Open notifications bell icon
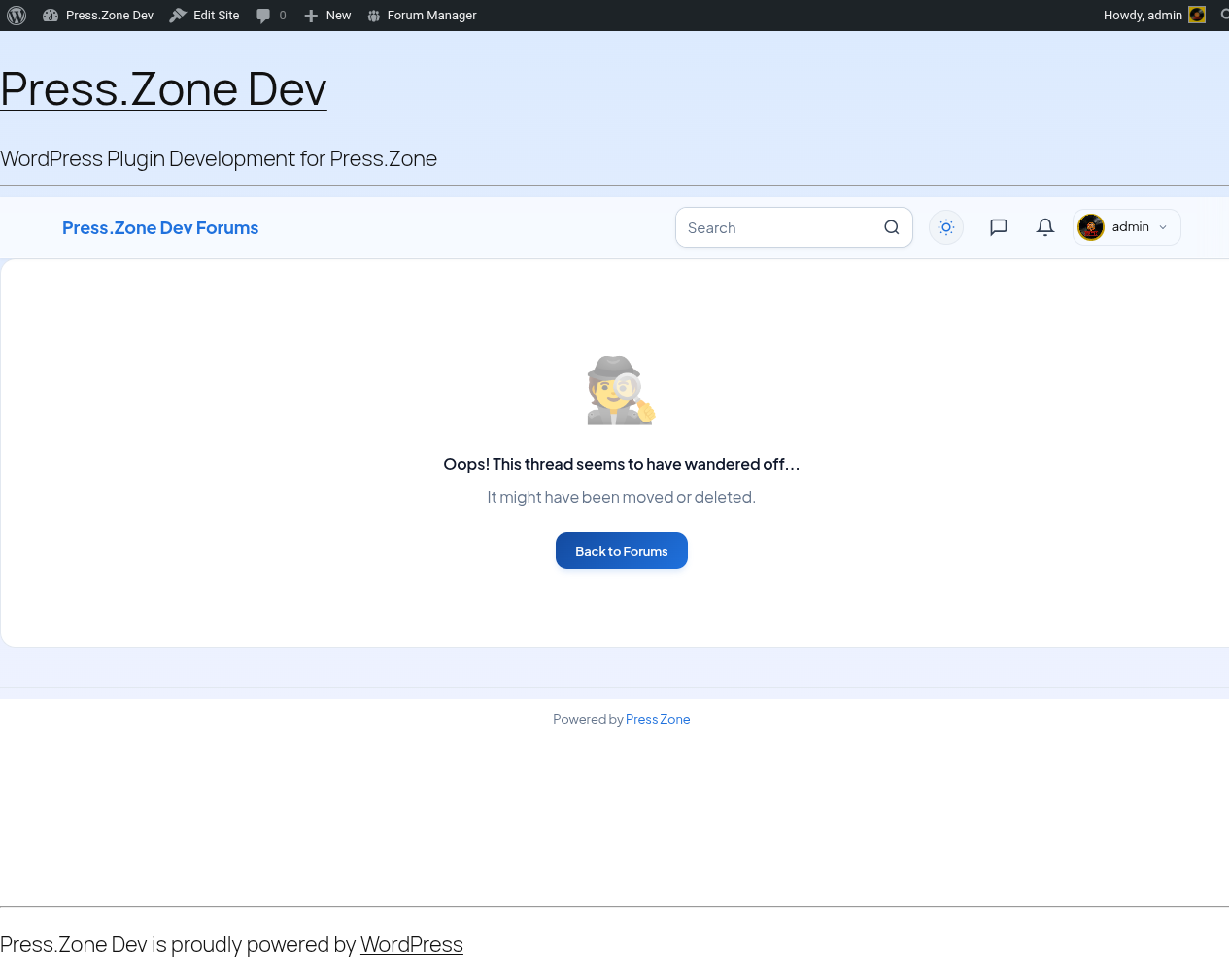The image size is (1229, 980). tap(1045, 227)
